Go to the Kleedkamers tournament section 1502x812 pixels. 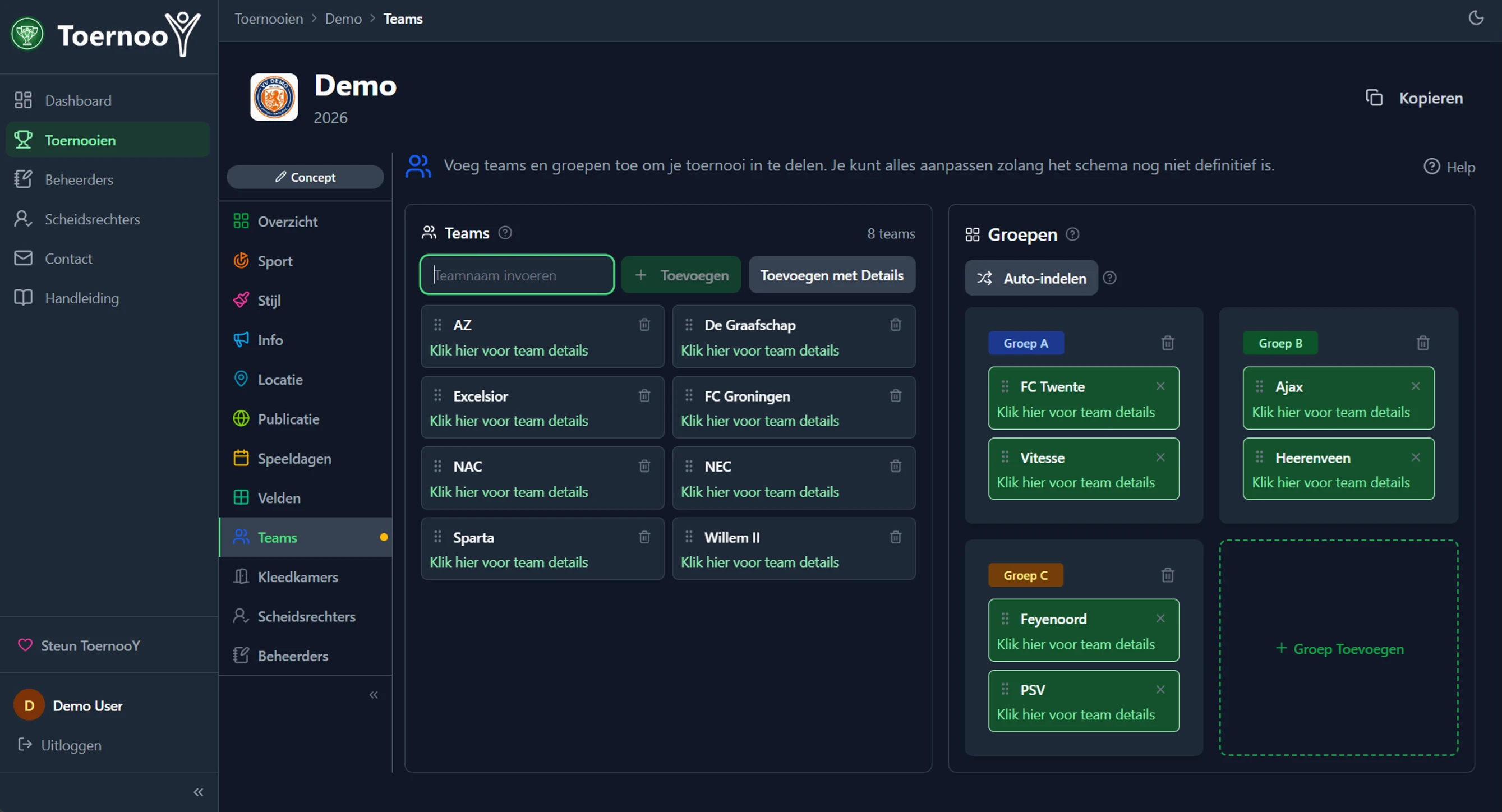[306, 577]
